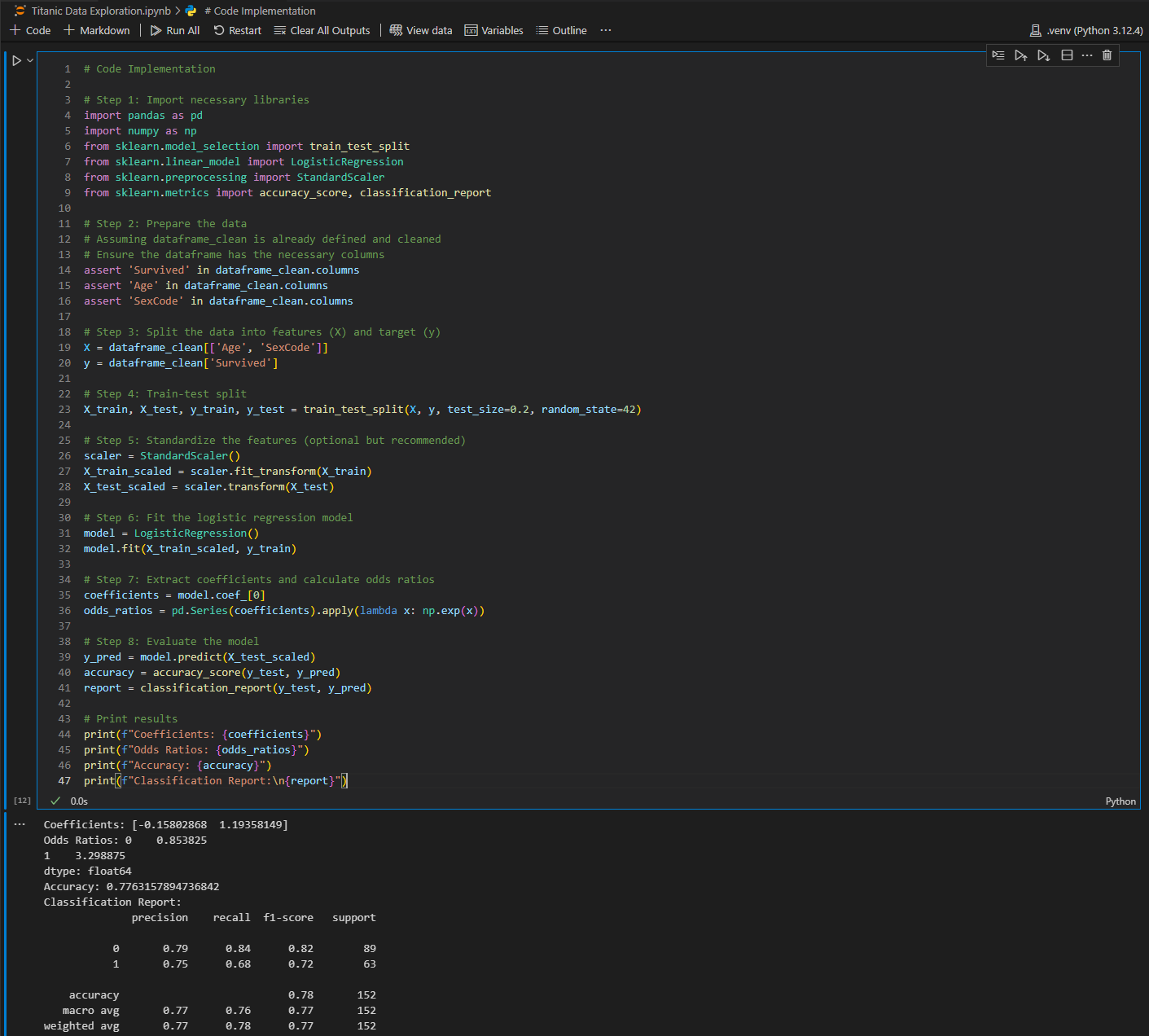
Task: Click 'dtype: float64' output text
Action: click(x=88, y=871)
